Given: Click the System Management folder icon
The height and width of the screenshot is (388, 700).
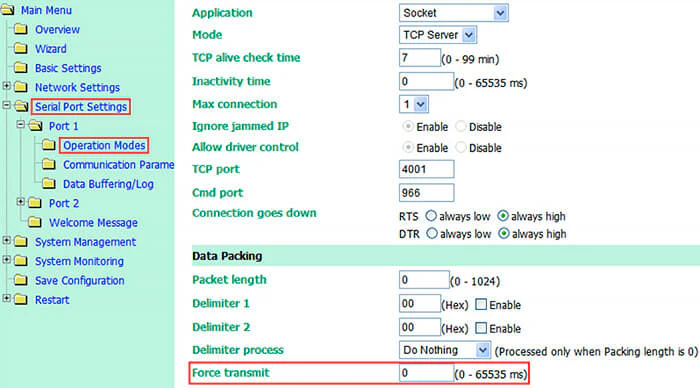Looking at the screenshot, I should [21, 242].
